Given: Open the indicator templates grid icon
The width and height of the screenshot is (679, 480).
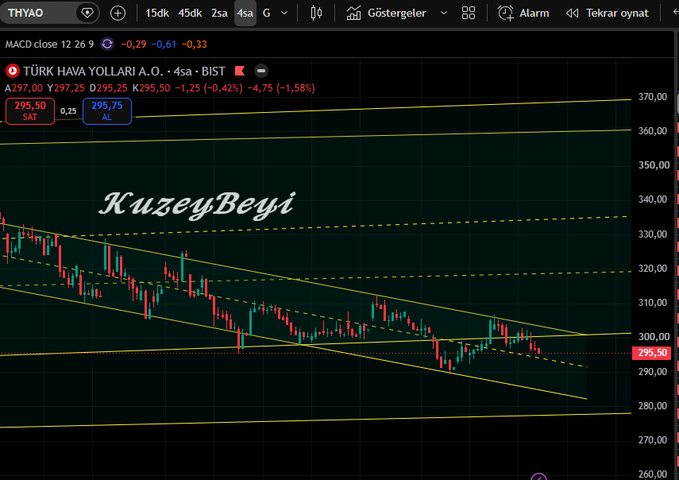Looking at the screenshot, I should coord(469,13).
